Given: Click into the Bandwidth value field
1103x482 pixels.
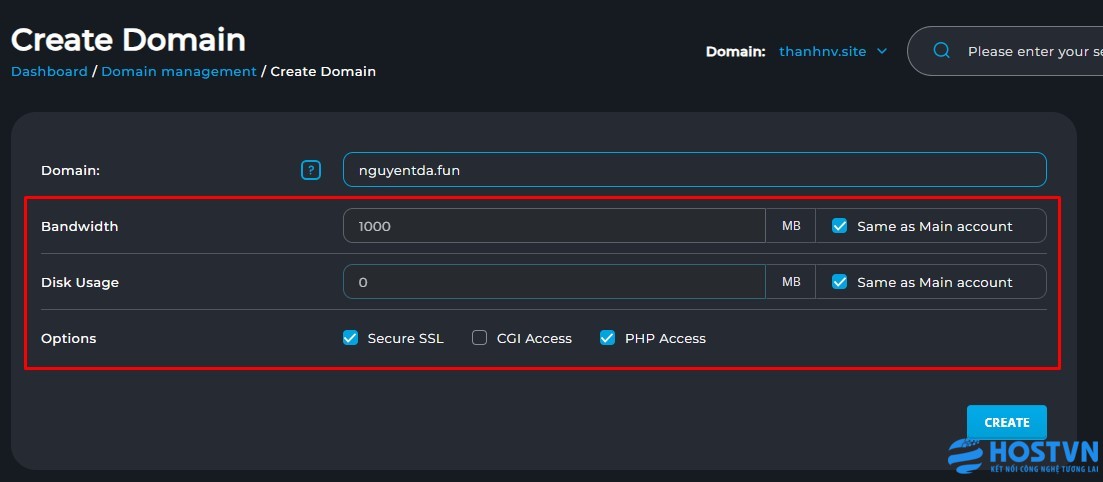Looking at the screenshot, I should (x=554, y=226).
